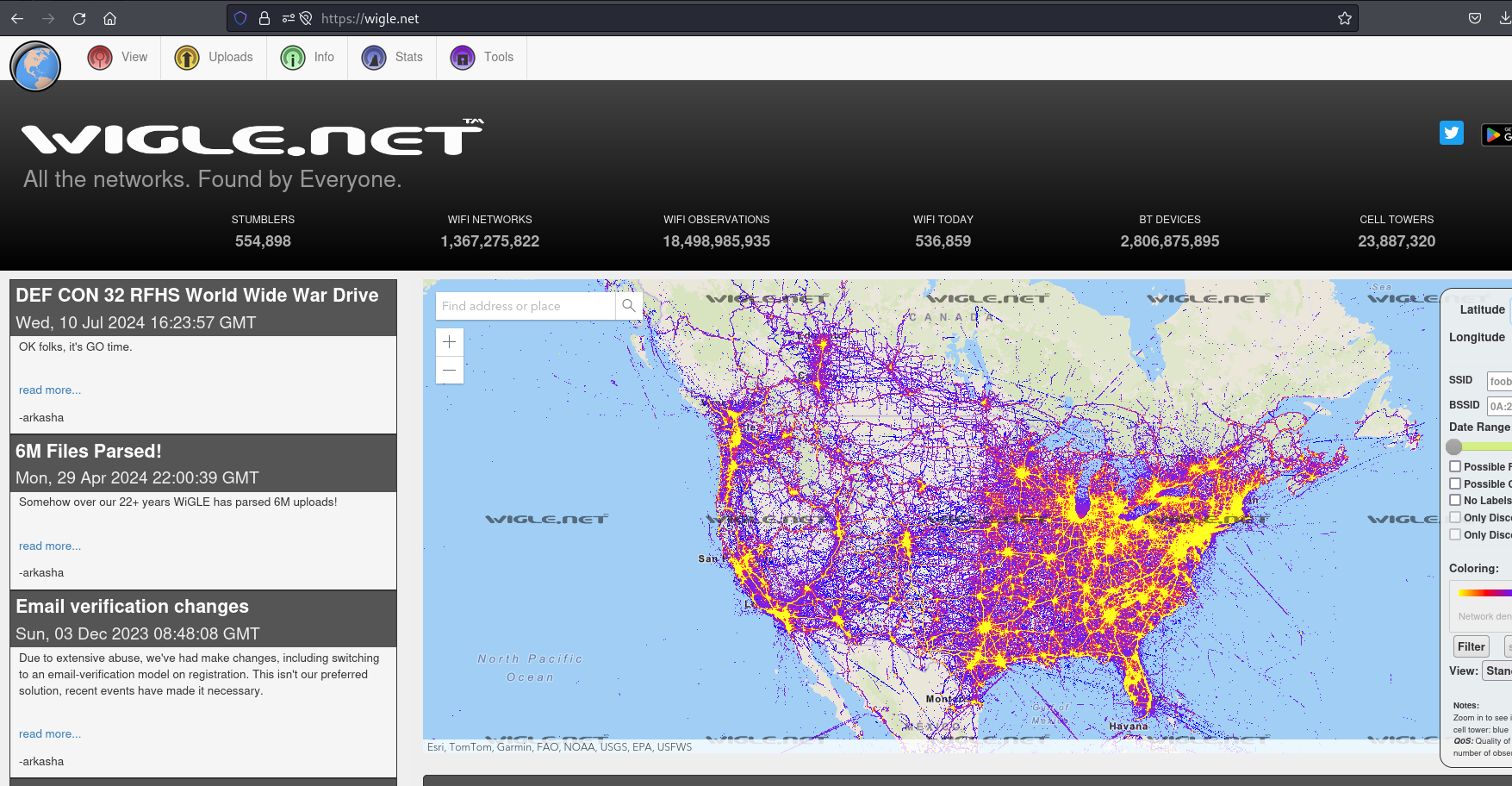
Task: Read more on DEF CON 32 post
Action: pos(50,390)
